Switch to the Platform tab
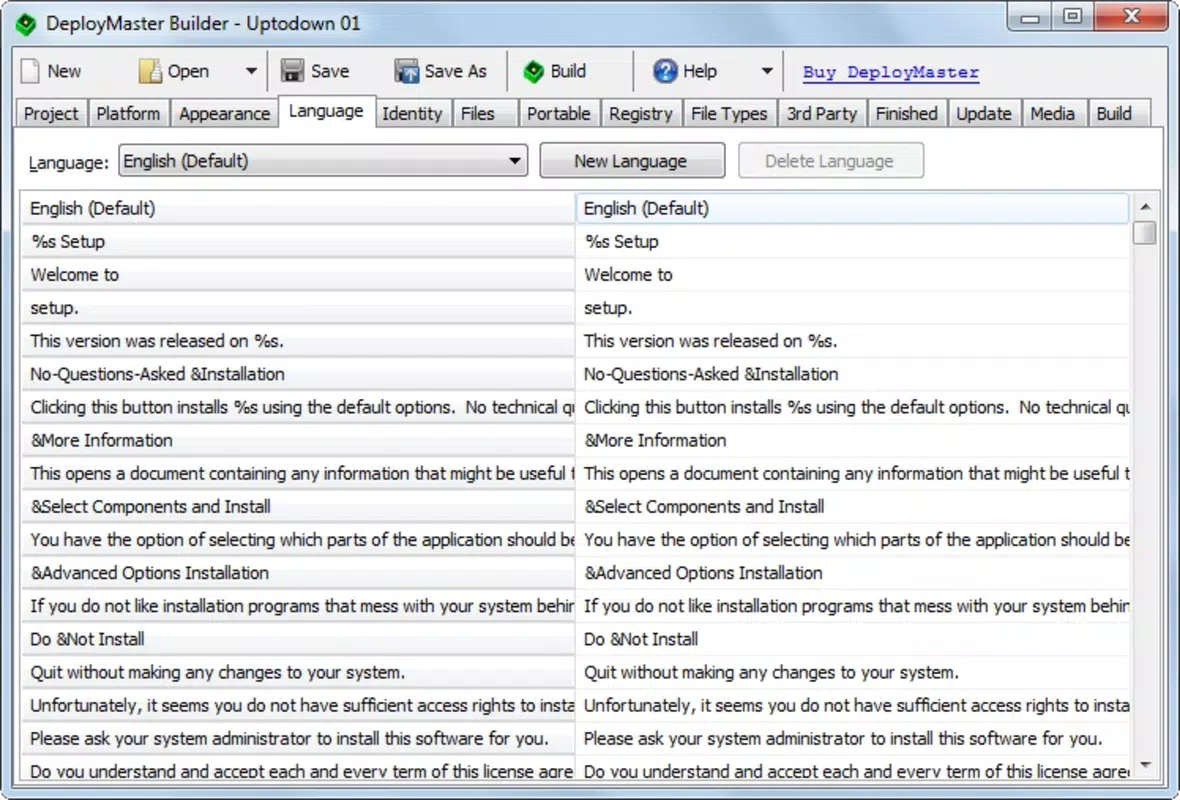1180x800 pixels. [x=128, y=114]
